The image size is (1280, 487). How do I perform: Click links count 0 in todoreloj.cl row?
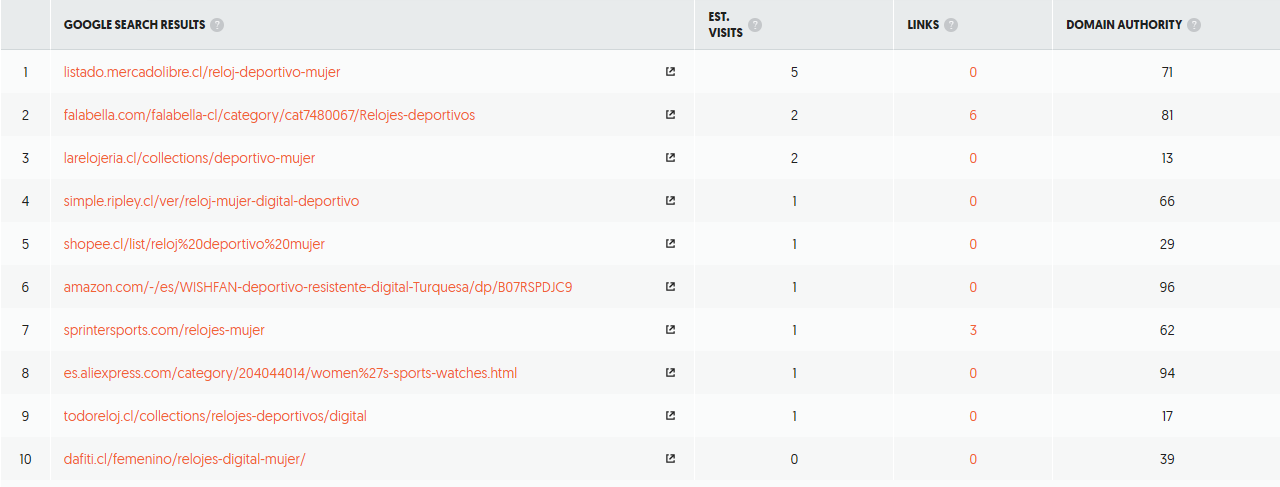click(973, 416)
